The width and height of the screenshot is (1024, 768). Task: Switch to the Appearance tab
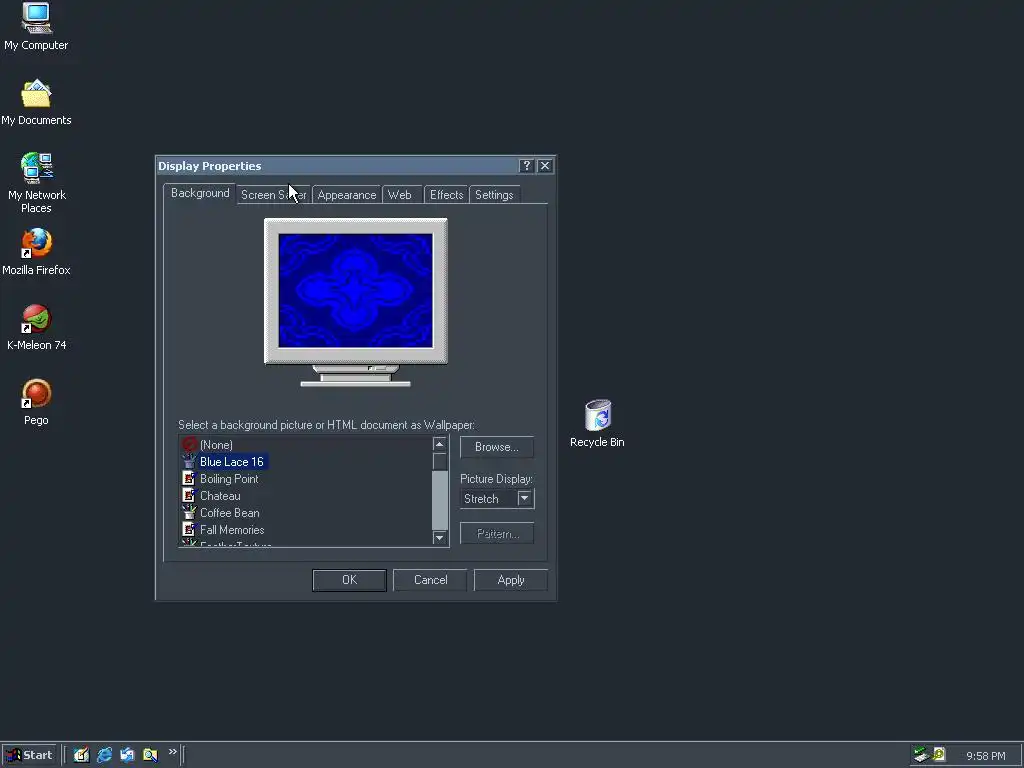347,195
